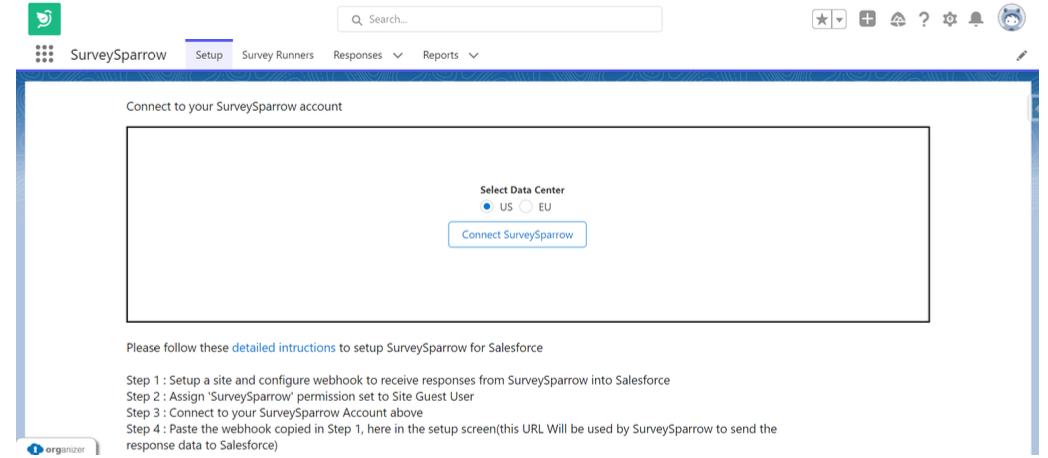Image resolution: width=1048 pixels, height=458 pixels.
Task: Open the user avatar profile menu
Action: click(1011, 19)
